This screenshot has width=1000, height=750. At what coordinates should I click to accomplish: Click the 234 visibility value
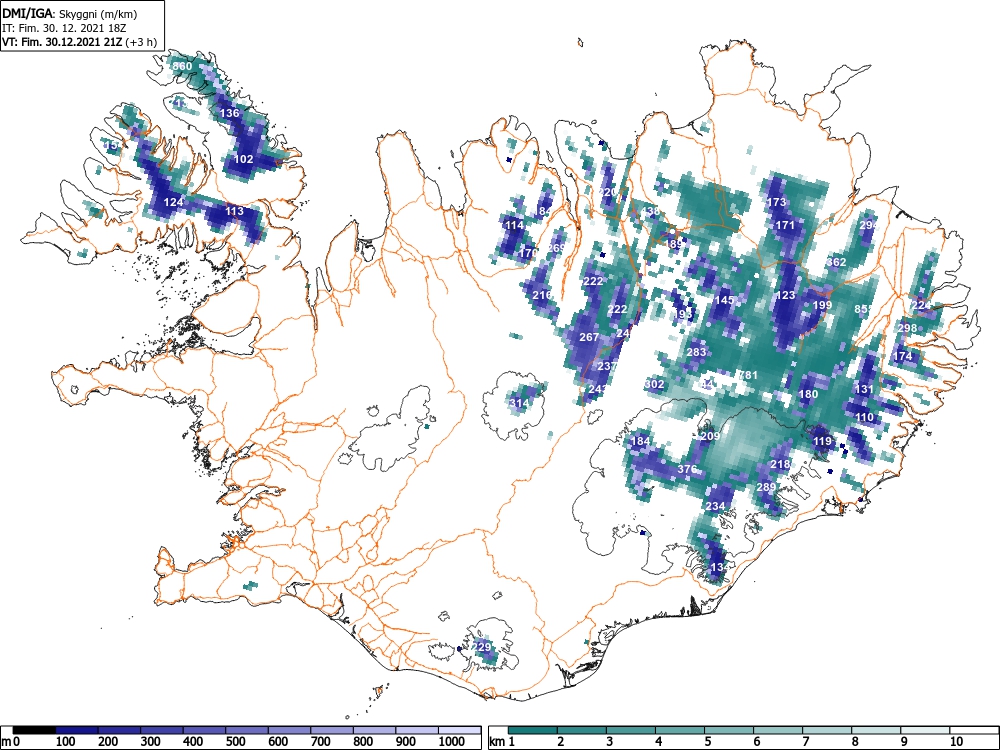[715, 506]
